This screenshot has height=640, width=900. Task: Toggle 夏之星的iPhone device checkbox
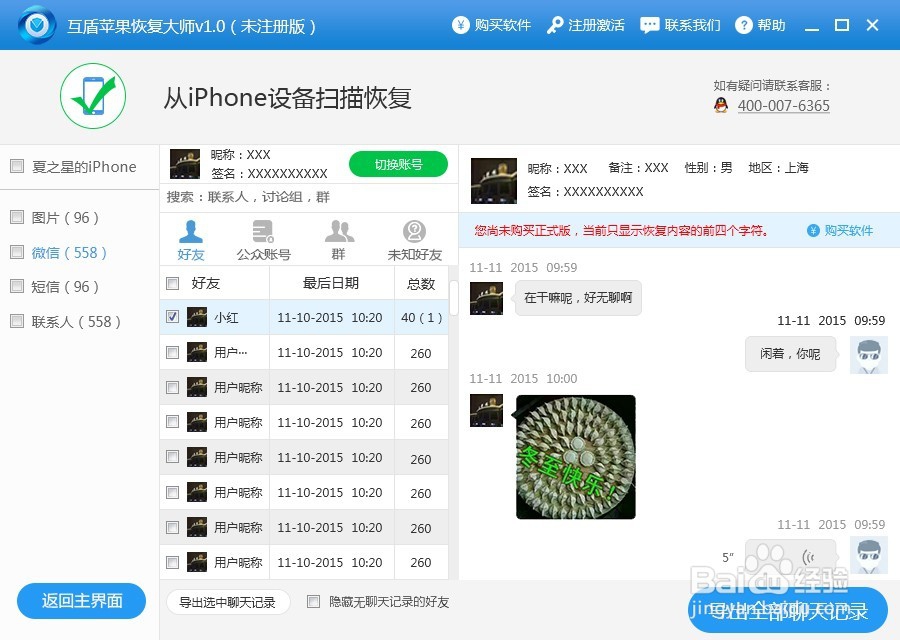coord(17,166)
